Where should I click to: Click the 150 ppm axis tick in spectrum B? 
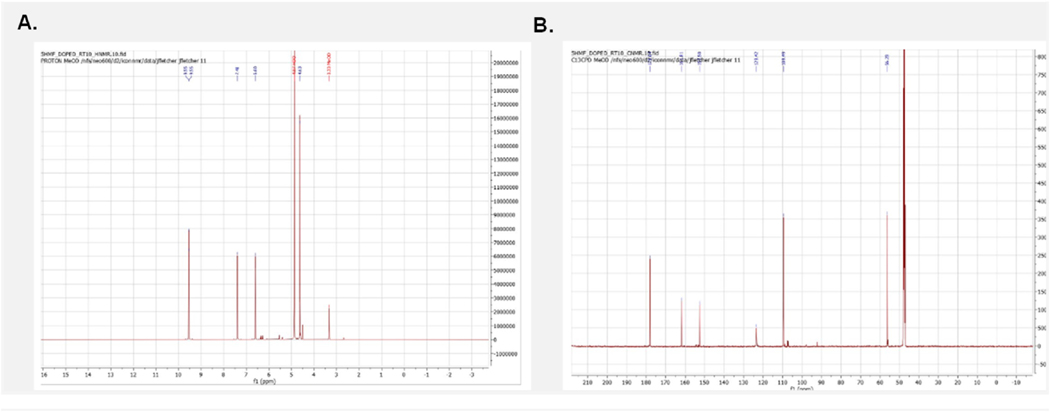705,382
